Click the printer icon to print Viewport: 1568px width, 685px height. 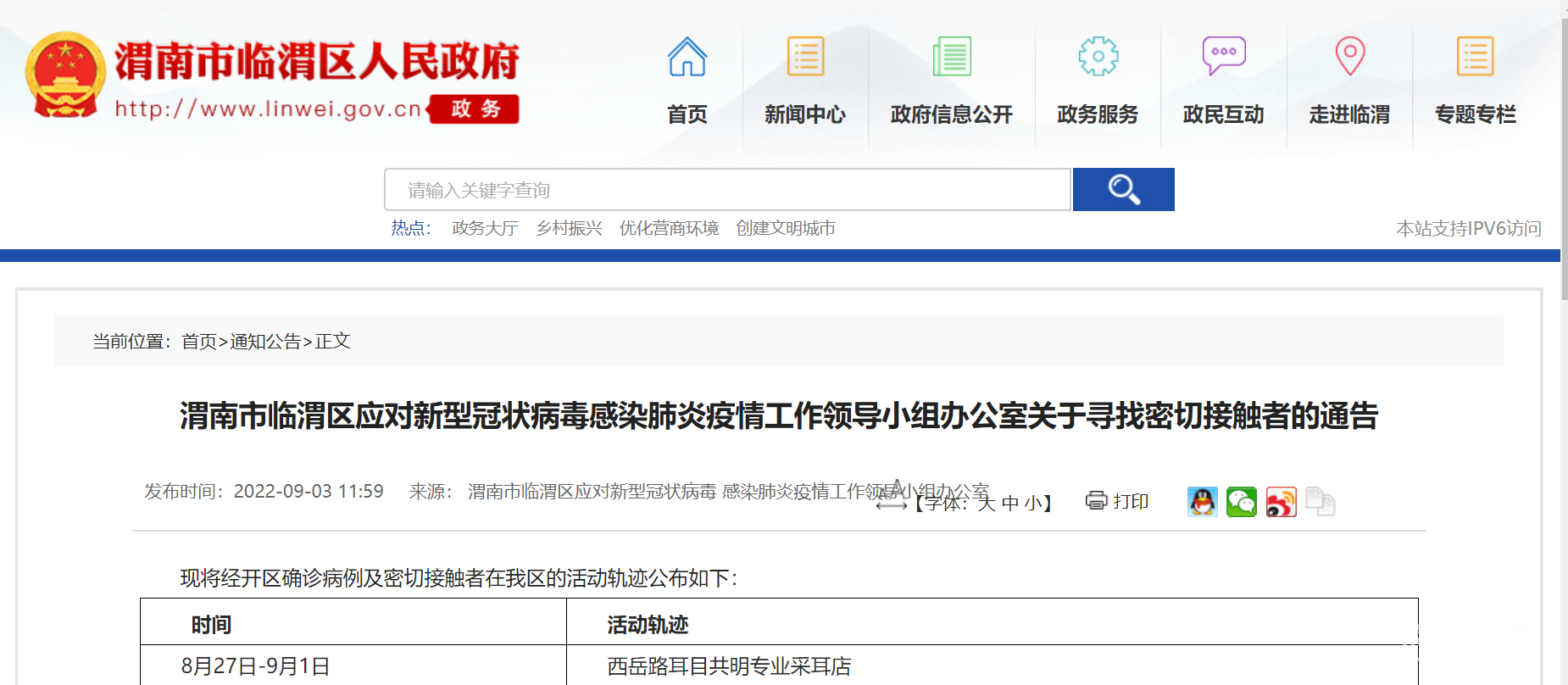(x=1096, y=501)
